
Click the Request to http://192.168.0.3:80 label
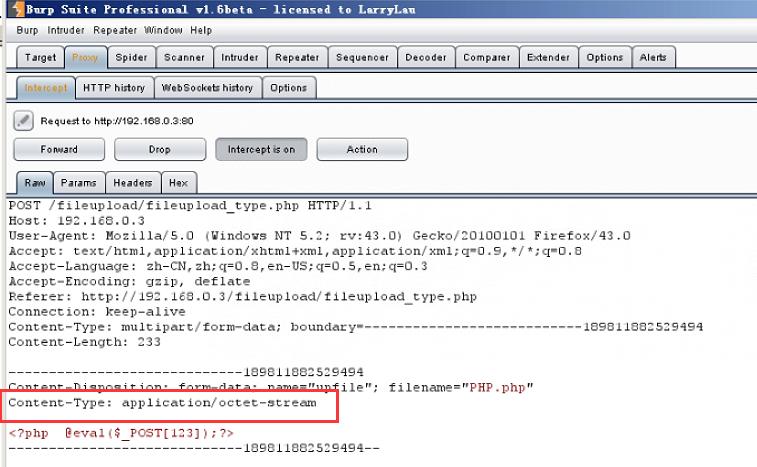click(x=117, y=121)
